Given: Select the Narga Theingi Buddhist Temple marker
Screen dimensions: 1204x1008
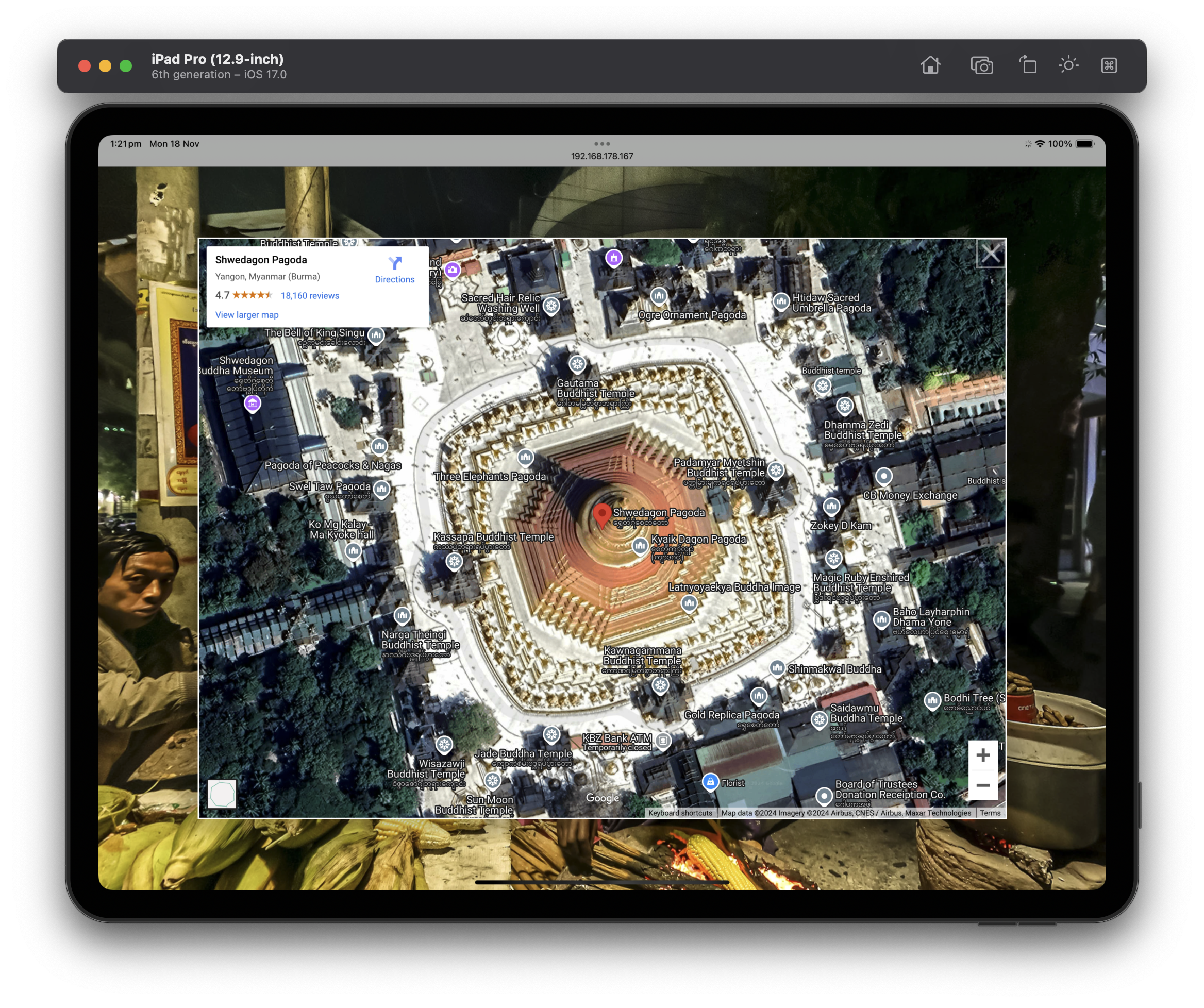Looking at the screenshot, I should [403, 616].
